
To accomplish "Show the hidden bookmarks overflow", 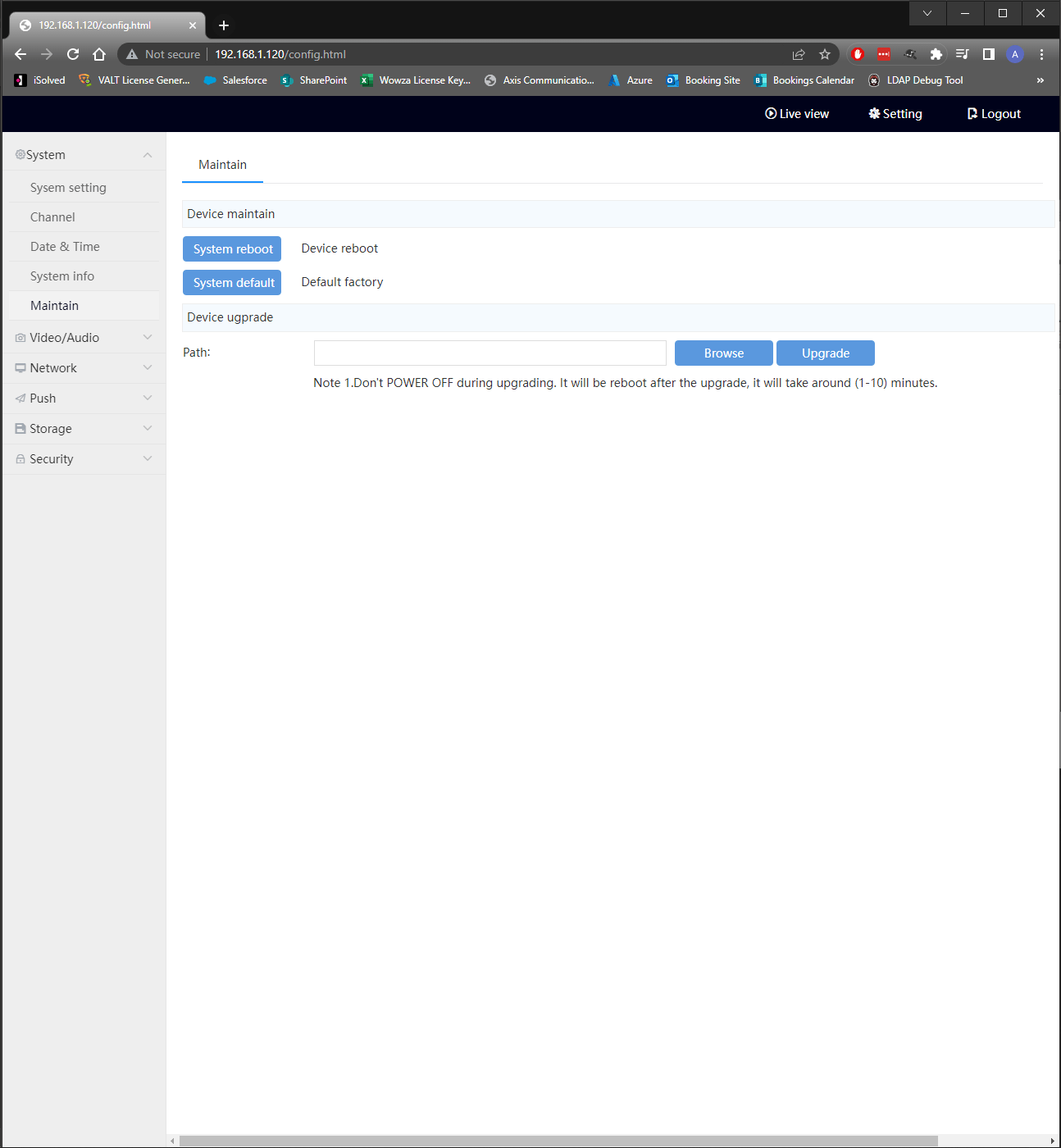I will coord(1041,80).
